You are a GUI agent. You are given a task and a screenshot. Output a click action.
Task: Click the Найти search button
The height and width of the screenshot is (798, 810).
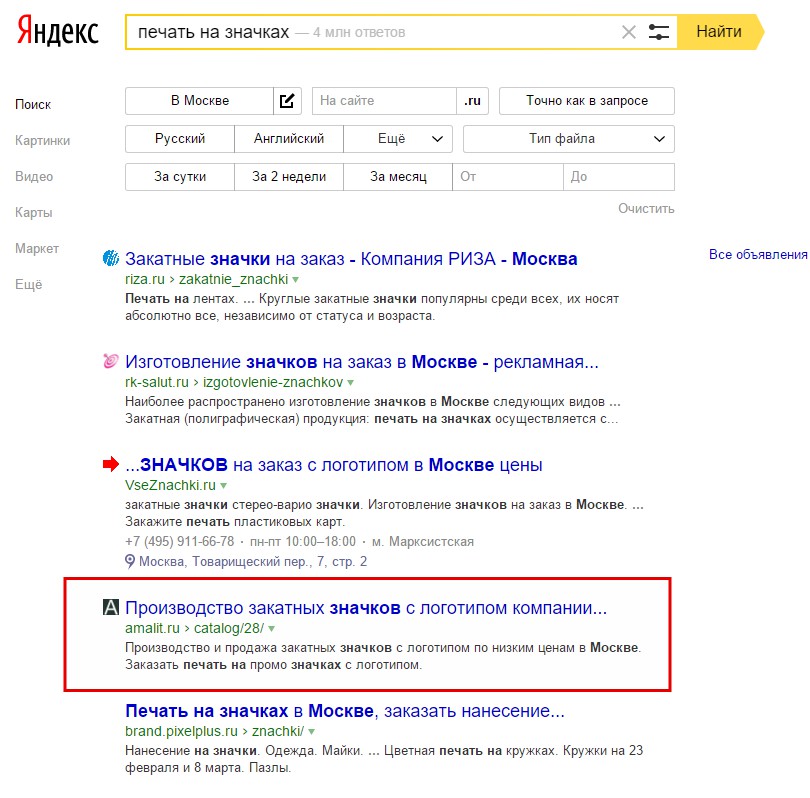point(719,32)
